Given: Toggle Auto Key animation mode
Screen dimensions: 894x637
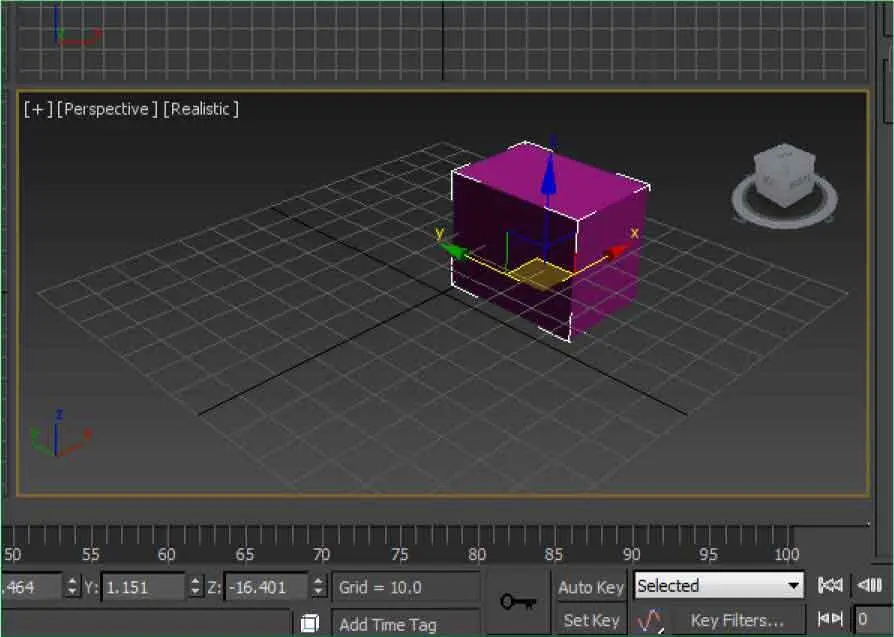Looking at the screenshot, I should click(591, 587).
